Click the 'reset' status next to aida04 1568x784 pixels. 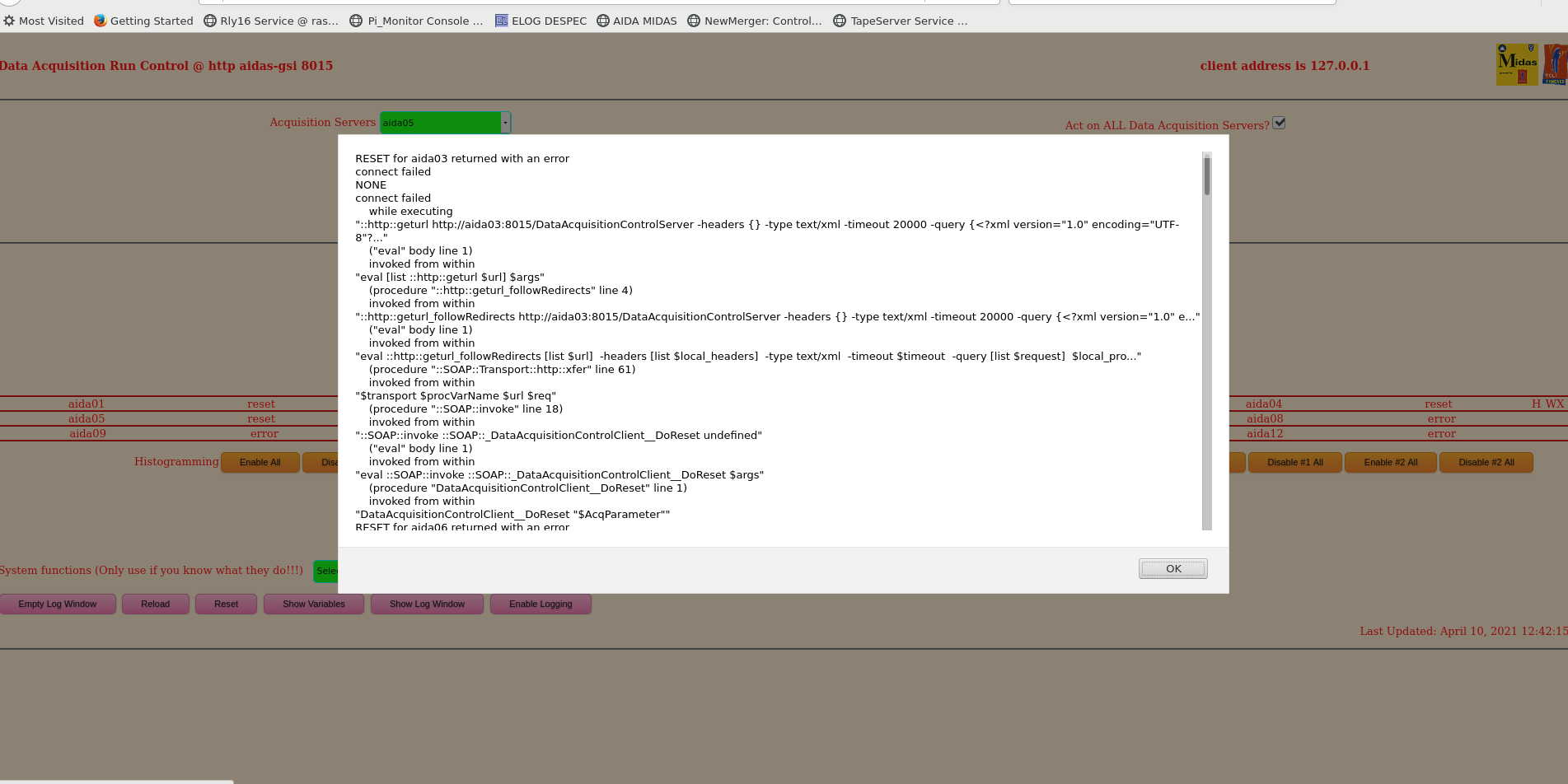pos(1439,404)
